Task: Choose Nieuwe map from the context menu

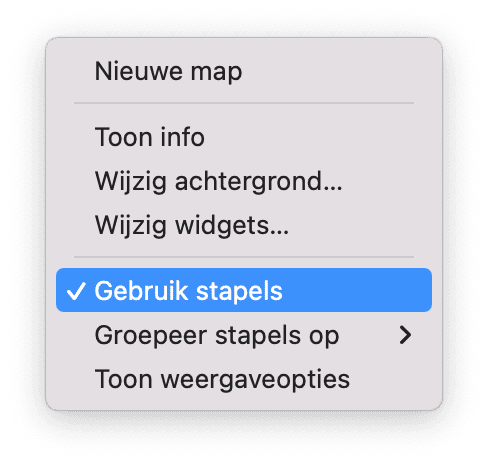Action: [x=244, y=71]
